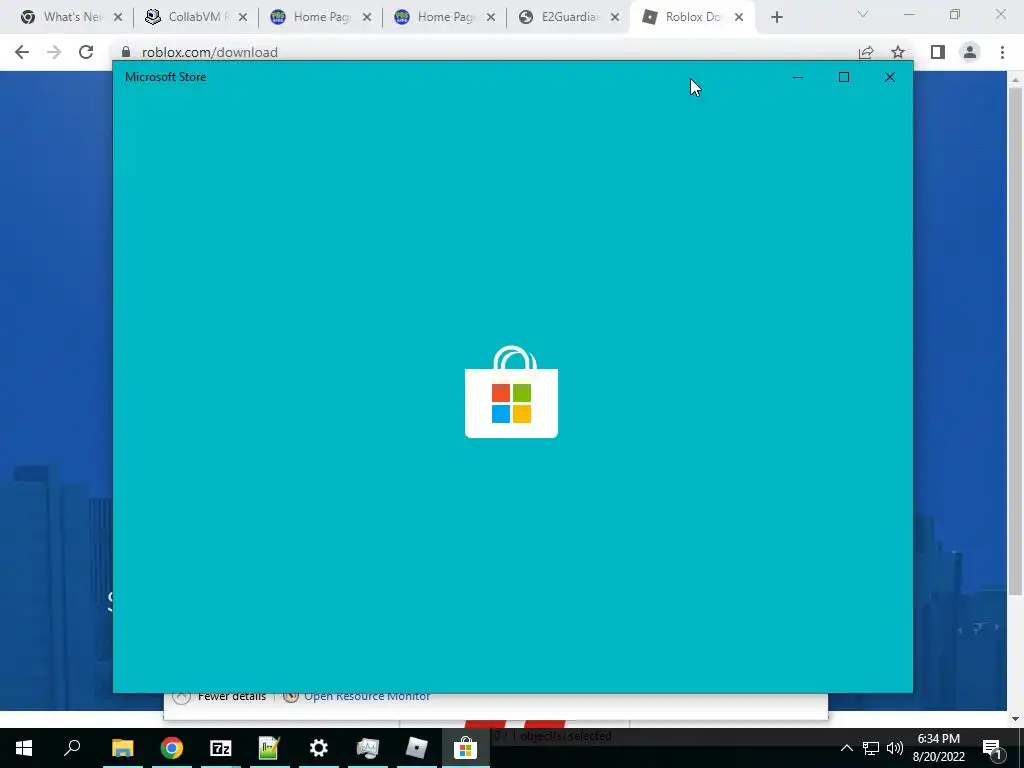
Task: Open volume control tray icon
Action: click(895, 748)
